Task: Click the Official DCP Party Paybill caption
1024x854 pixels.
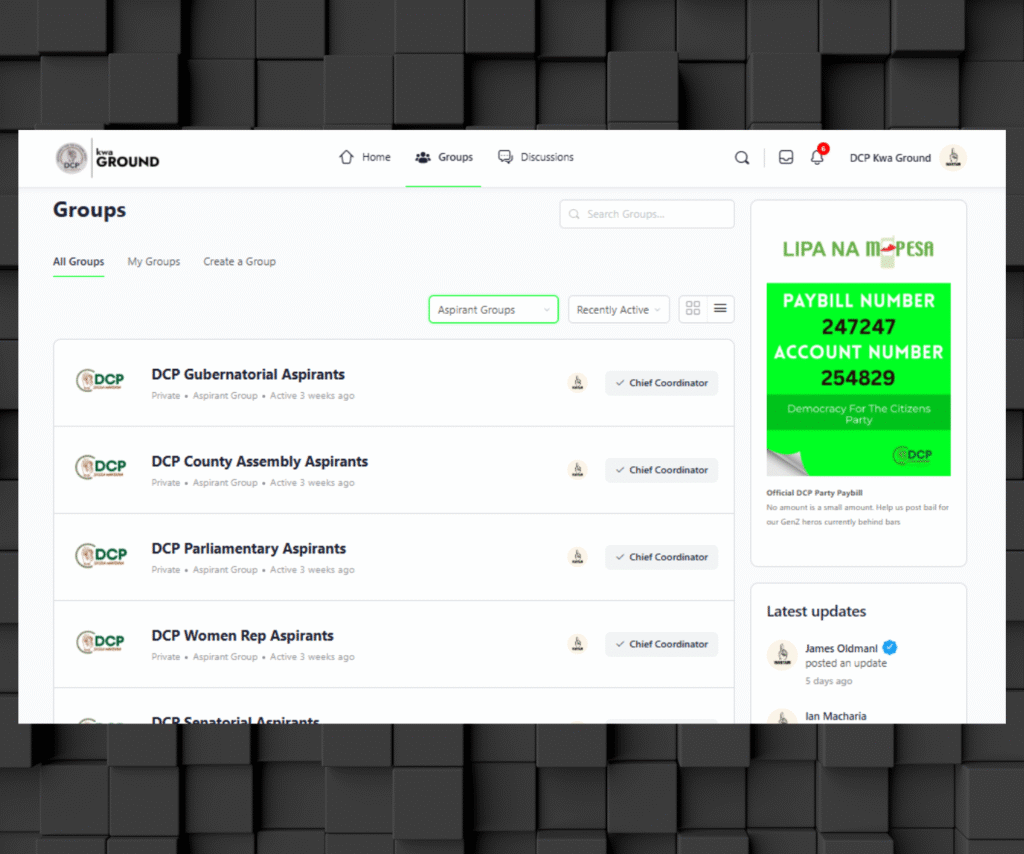Action: coord(814,493)
